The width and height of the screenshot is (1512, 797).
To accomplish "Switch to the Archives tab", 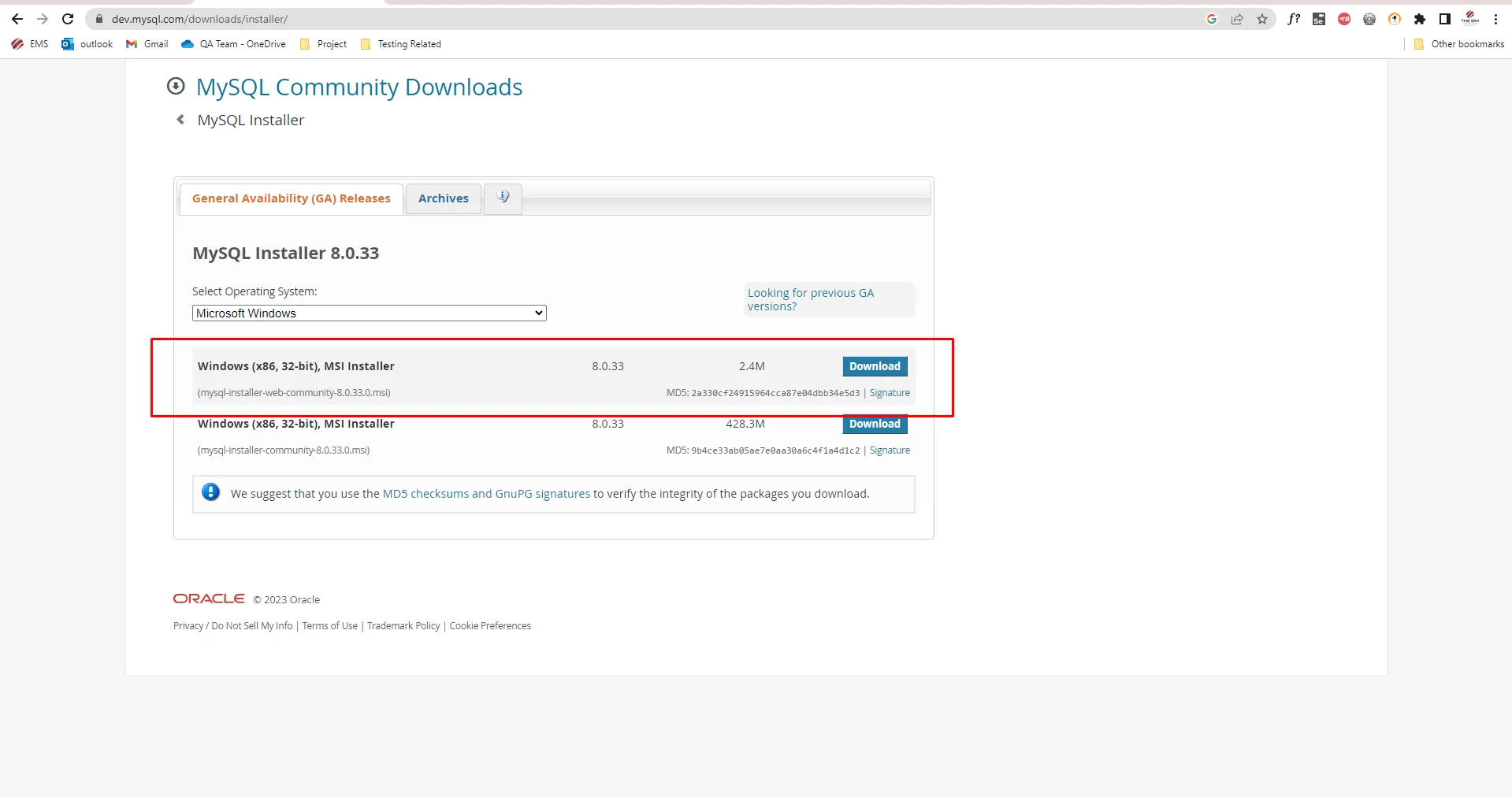I will tap(443, 198).
